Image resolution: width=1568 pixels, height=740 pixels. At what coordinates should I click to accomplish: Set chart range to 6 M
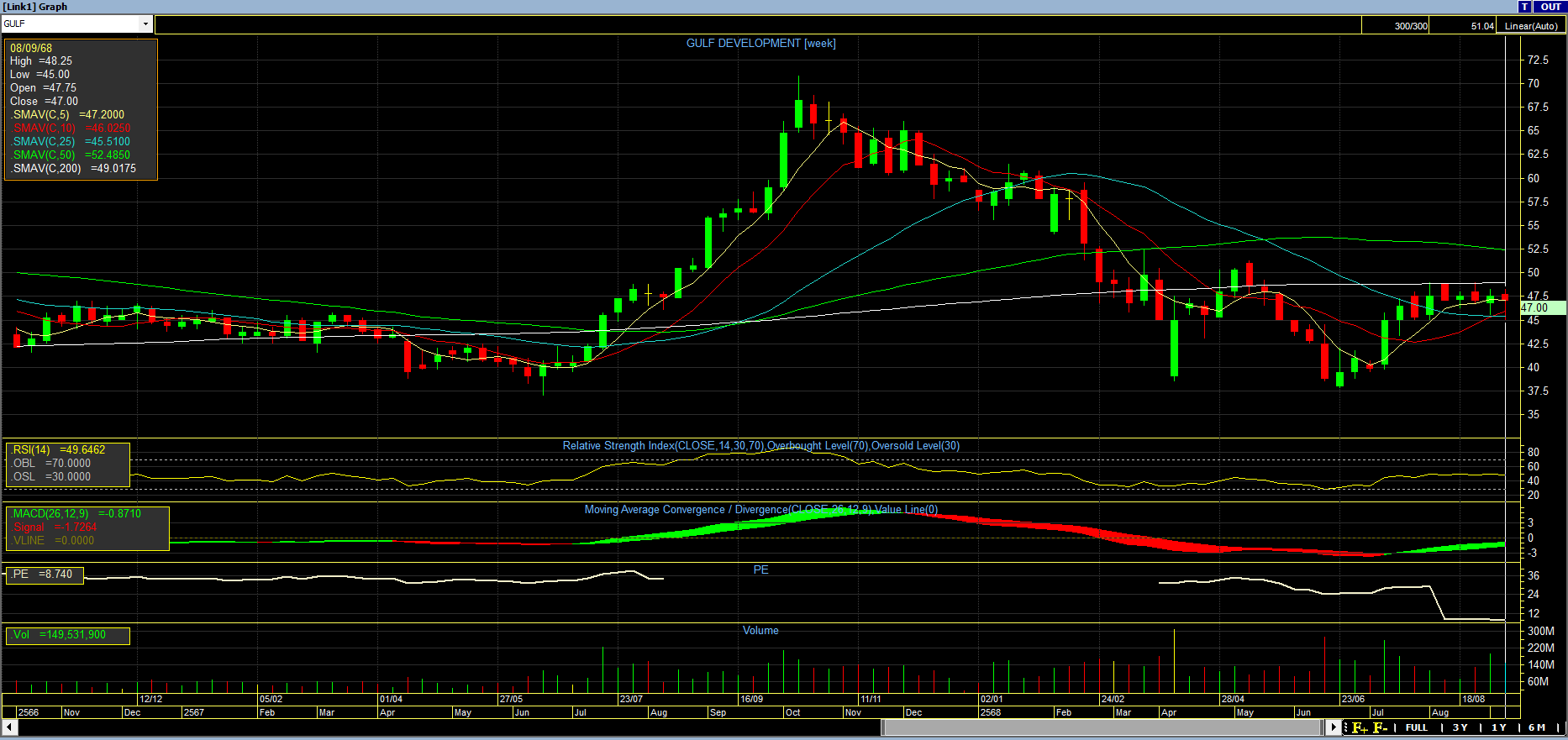1537,727
